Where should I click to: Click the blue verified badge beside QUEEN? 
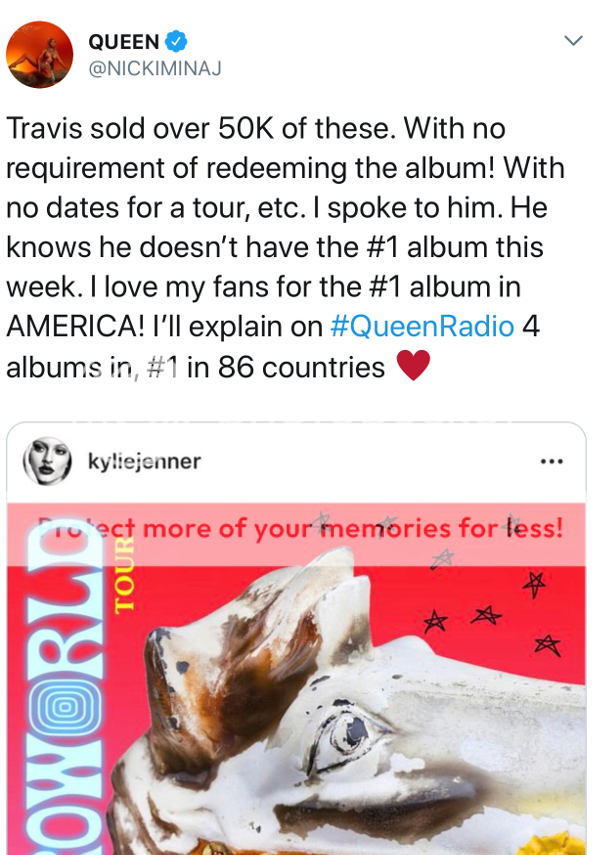click(176, 41)
